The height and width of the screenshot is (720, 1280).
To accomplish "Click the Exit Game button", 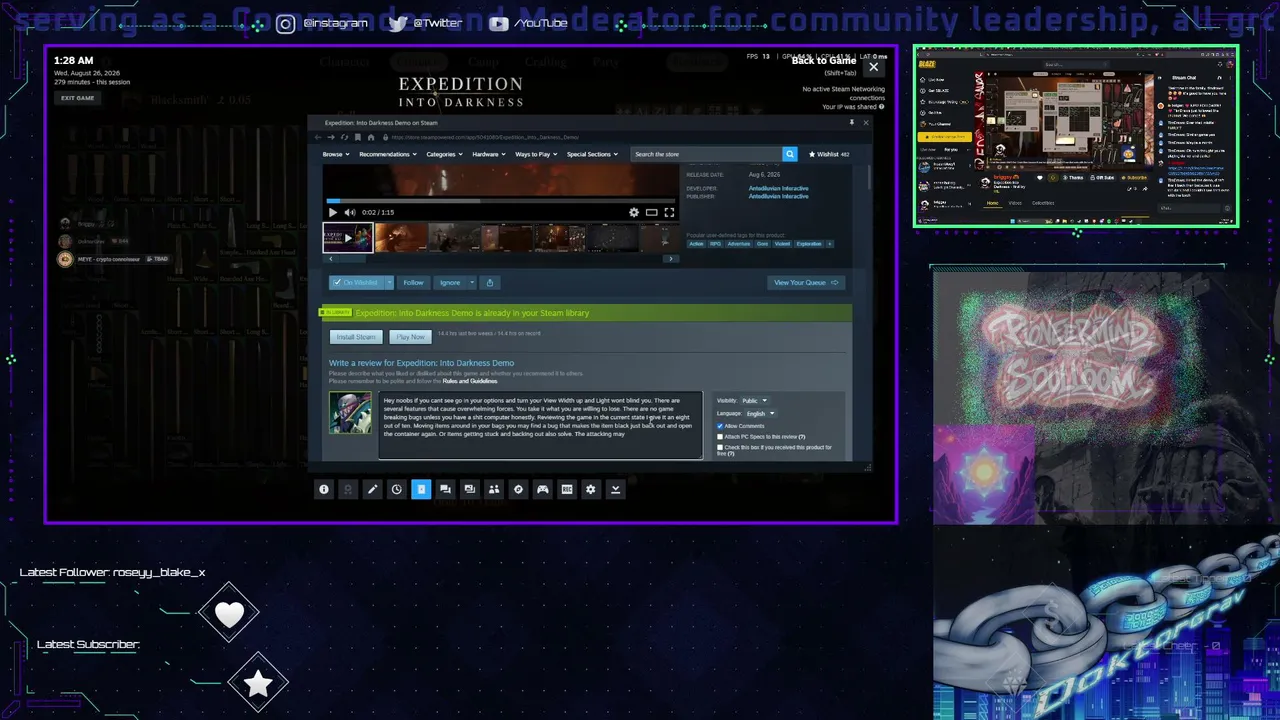I will pyautogui.click(x=77, y=98).
